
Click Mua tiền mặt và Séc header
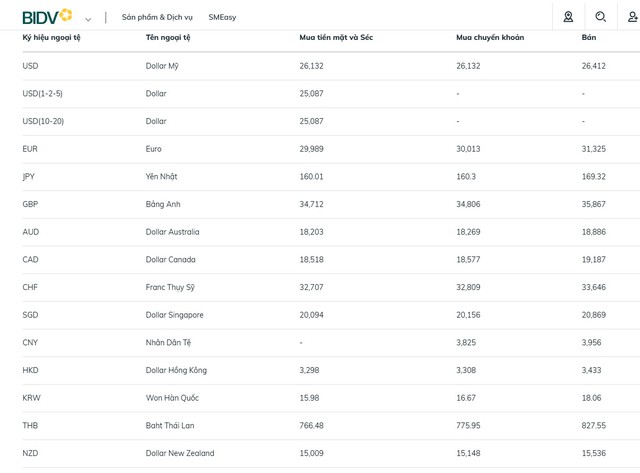(336, 38)
